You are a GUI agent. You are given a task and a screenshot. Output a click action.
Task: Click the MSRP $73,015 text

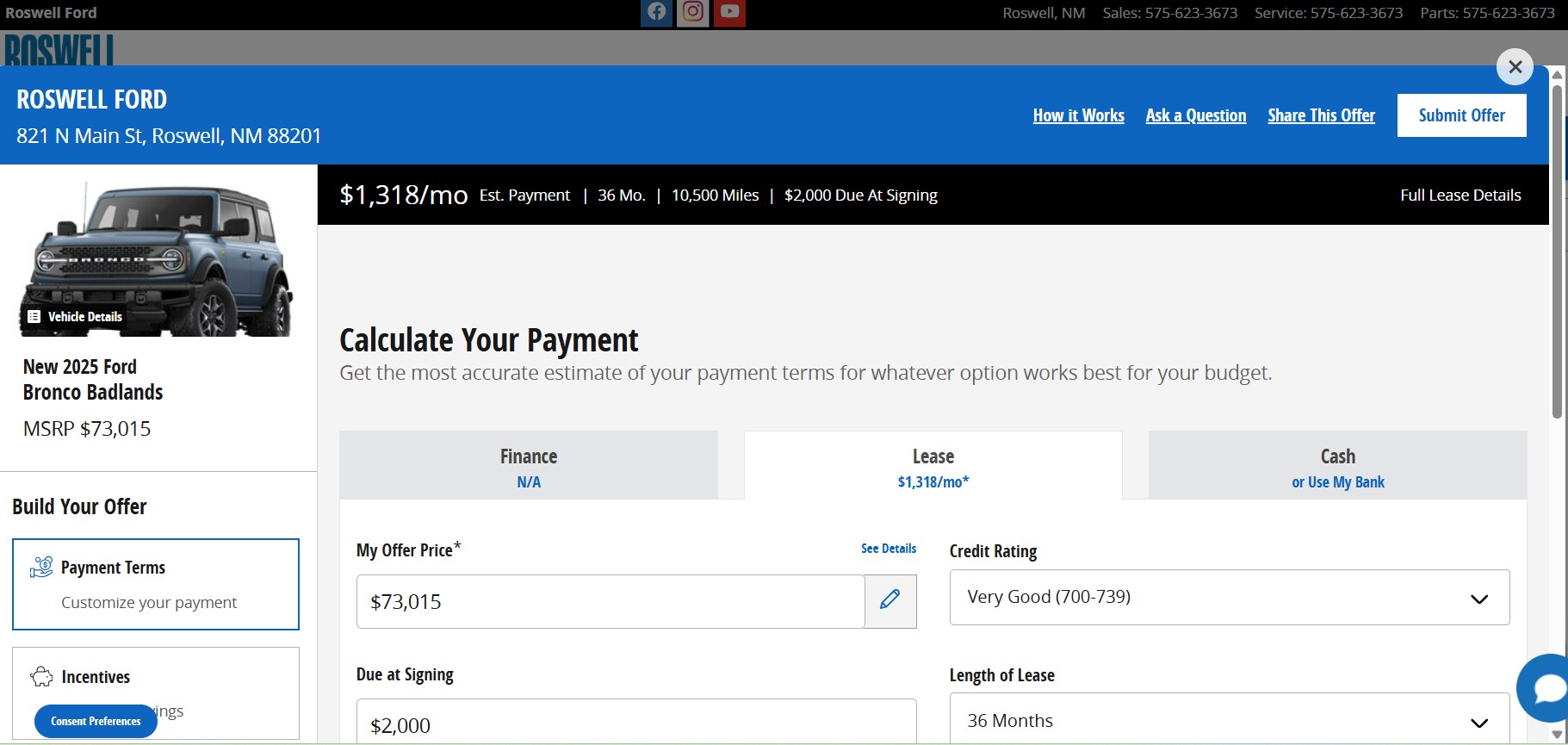pyautogui.click(x=87, y=429)
